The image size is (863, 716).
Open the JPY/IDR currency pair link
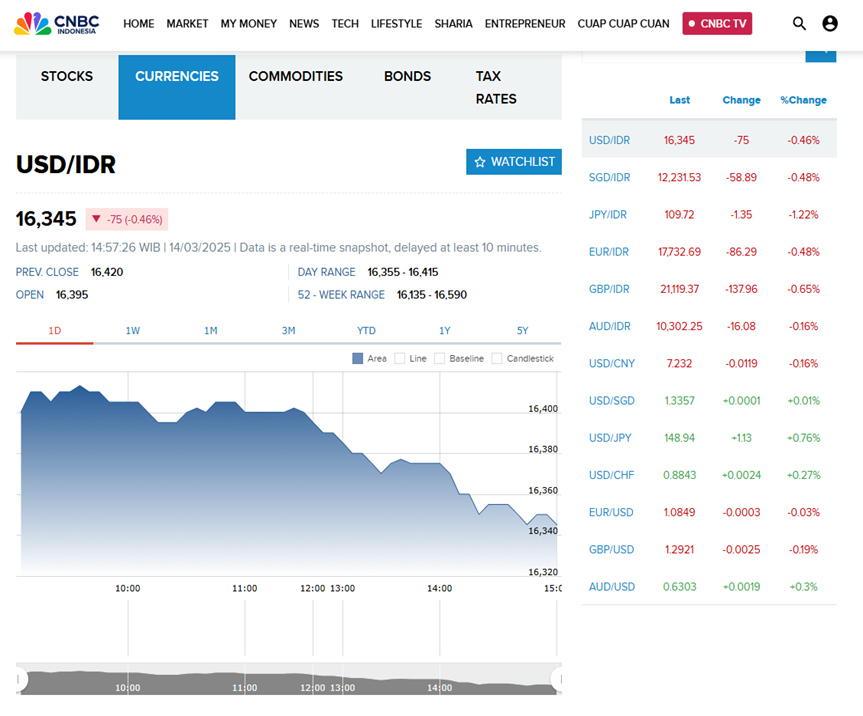[608, 215]
